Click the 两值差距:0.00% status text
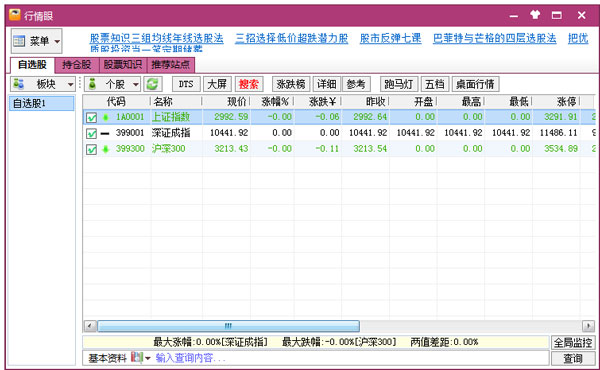The image size is (600, 370). pos(444,342)
